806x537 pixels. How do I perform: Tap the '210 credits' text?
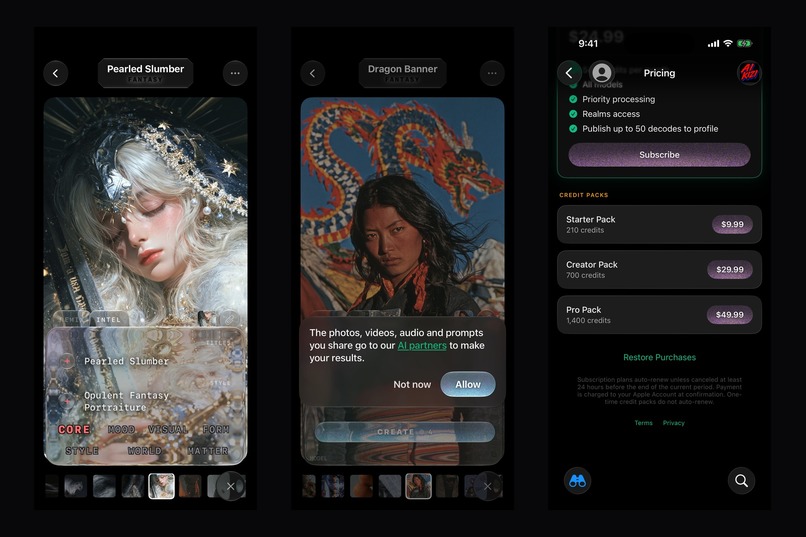[585, 230]
